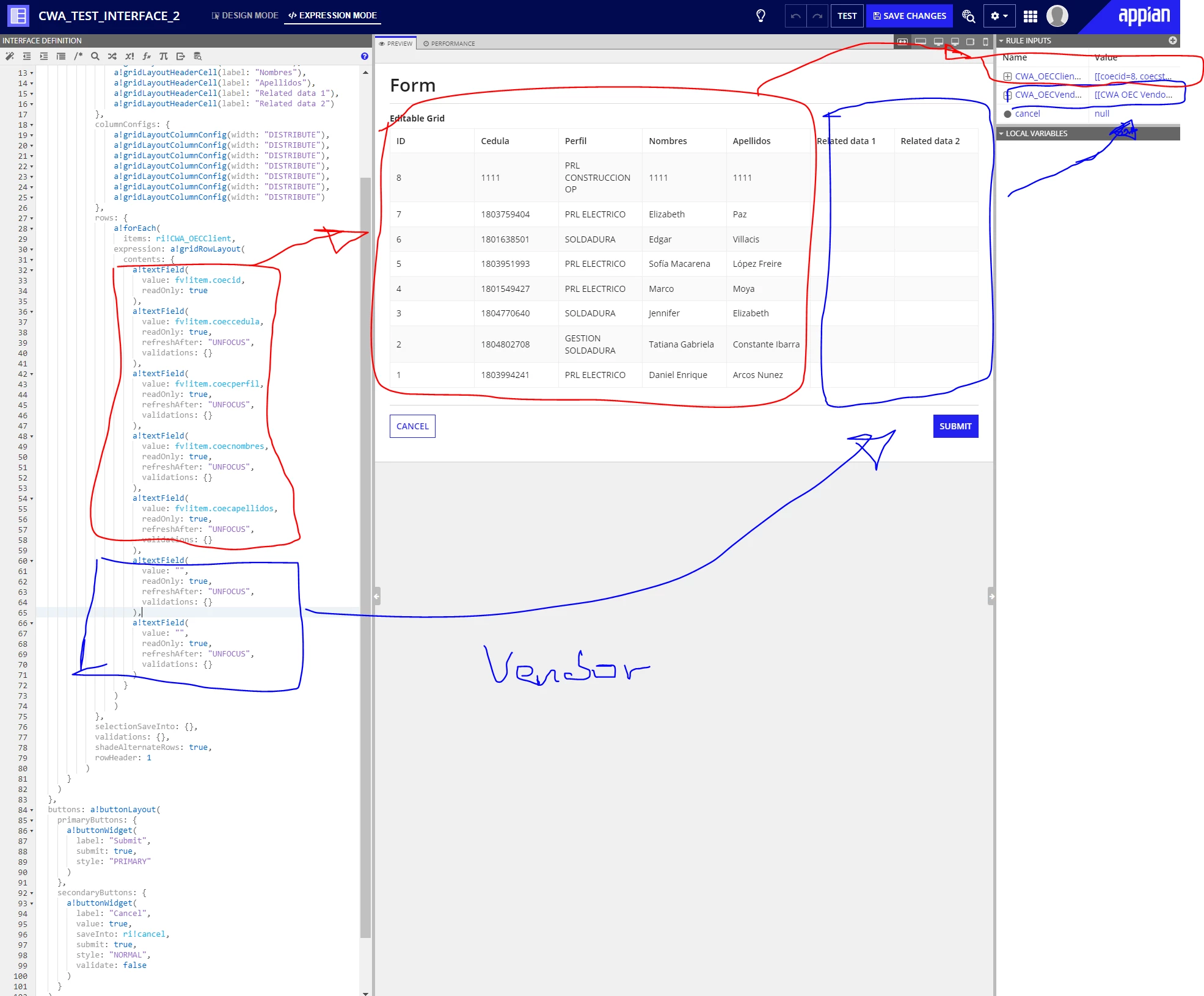
Task: Open the cancel rule input link
Action: tap(1027, 114)
